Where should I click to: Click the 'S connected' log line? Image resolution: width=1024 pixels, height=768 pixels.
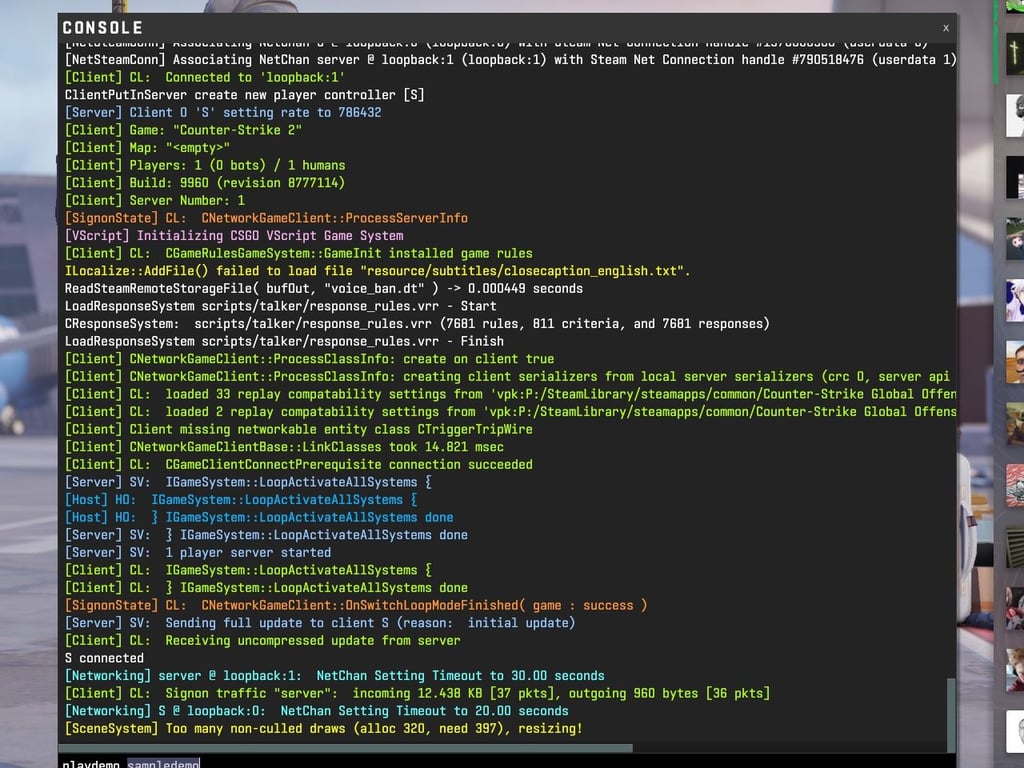tap(104, 658)
